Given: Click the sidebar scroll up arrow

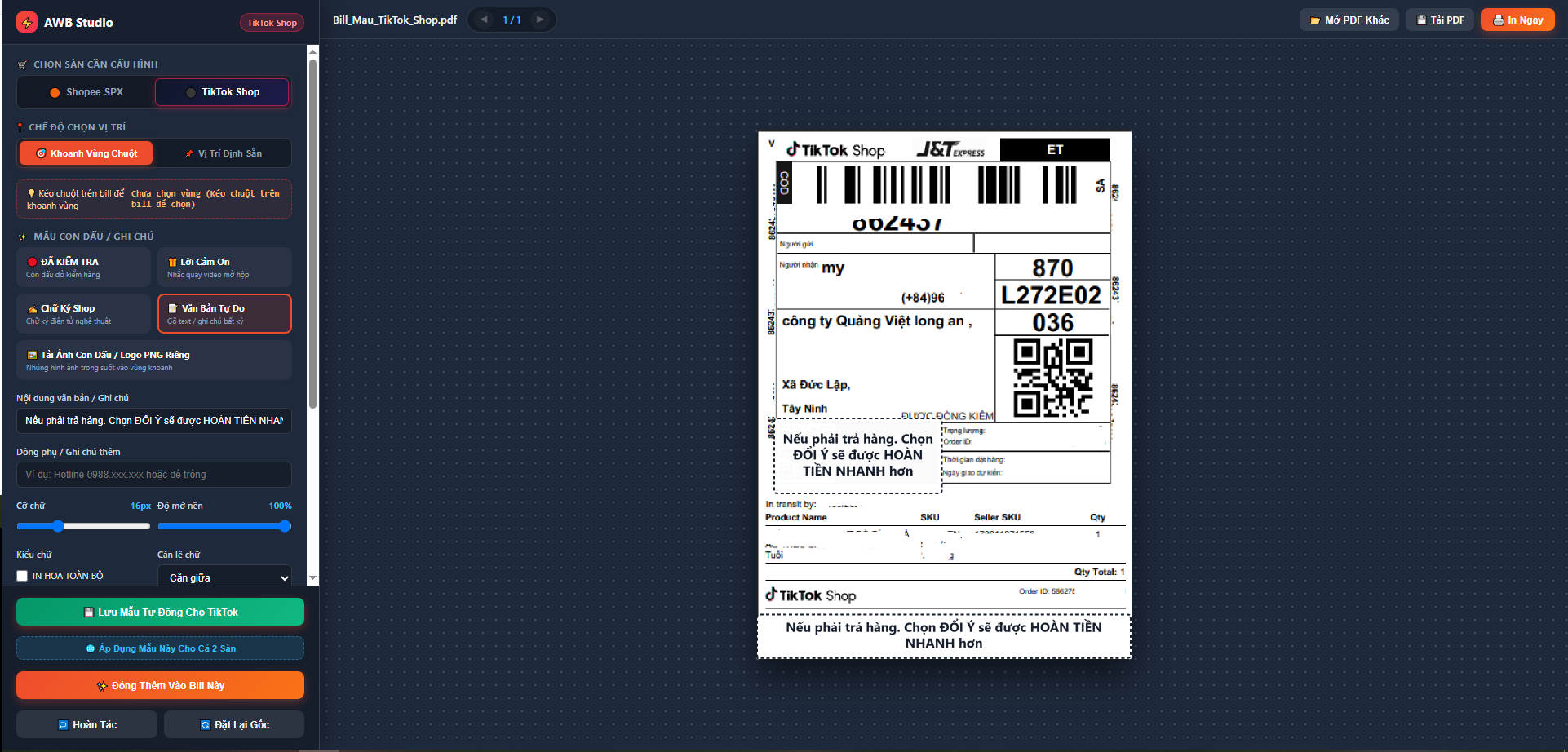Looking at the screenshot, I should pos(312,51).
